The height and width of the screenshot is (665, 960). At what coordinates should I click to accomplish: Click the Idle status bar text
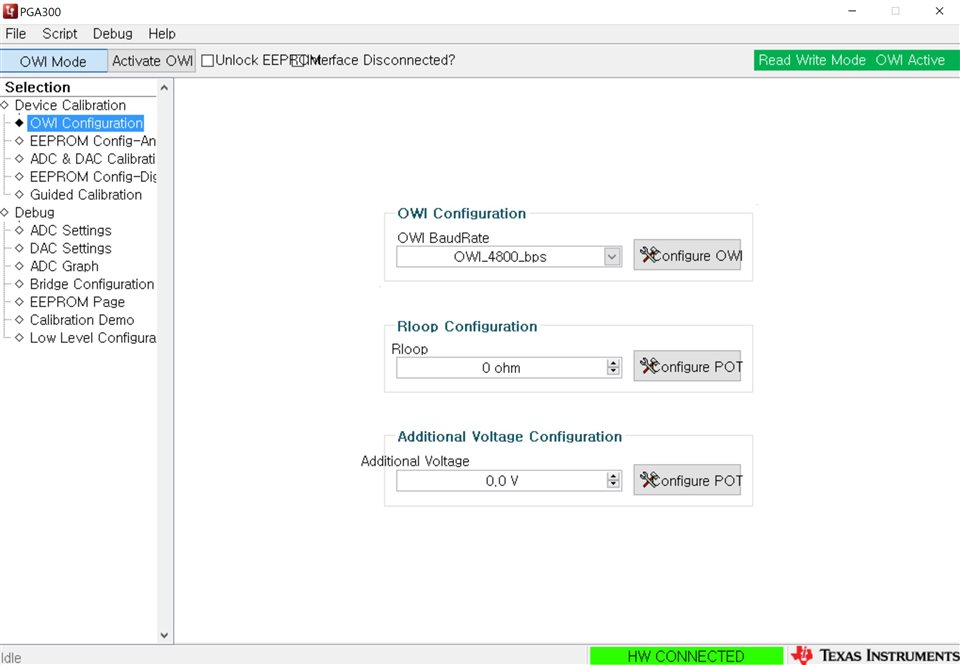click(x=11, y=657)
